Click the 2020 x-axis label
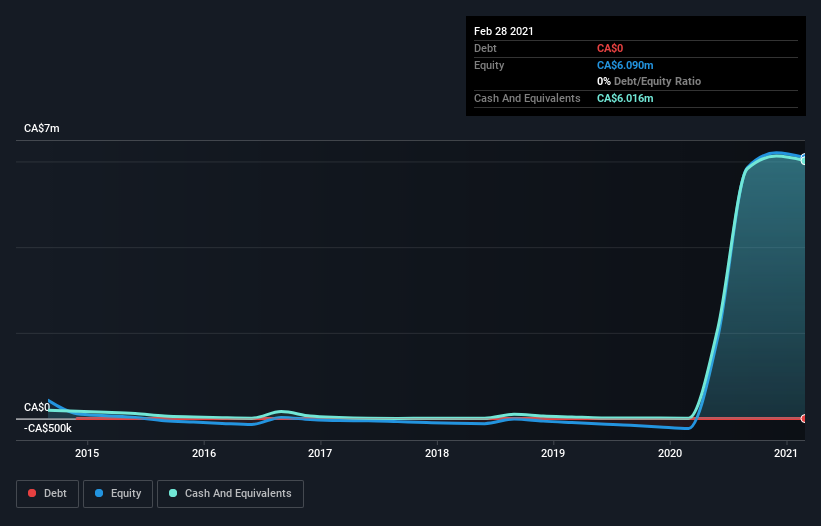Viewport: 821px width, 526px height. point(670,453)
